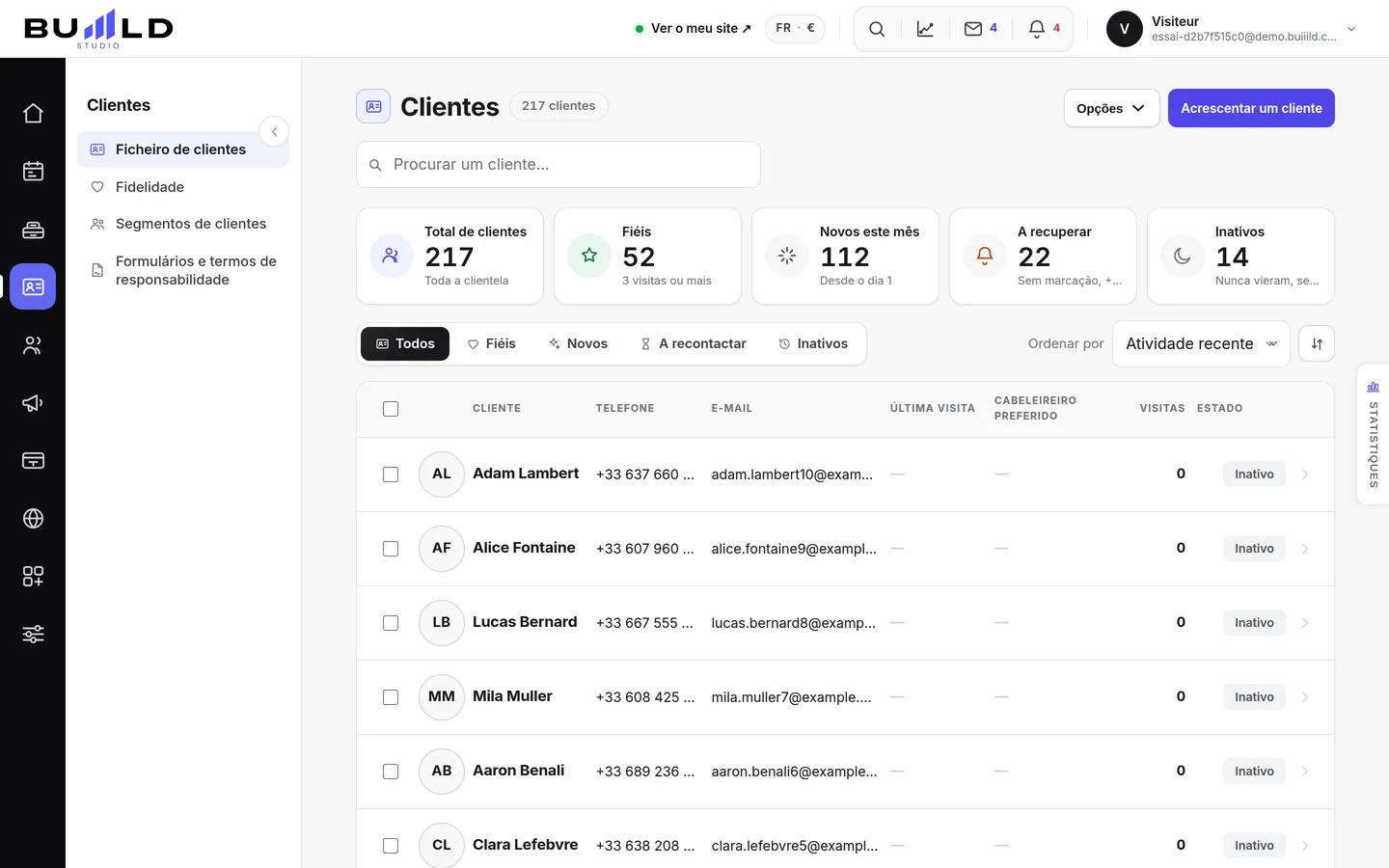Select the Inativos filter tab
Screen dimensions: 1389x868
tap(813, 343)
